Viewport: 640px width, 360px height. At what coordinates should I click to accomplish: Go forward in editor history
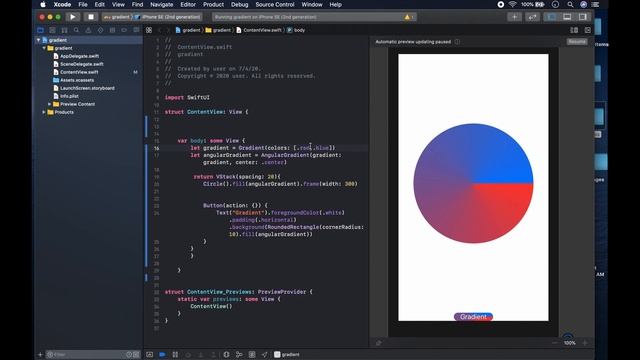tap(168, 30)
